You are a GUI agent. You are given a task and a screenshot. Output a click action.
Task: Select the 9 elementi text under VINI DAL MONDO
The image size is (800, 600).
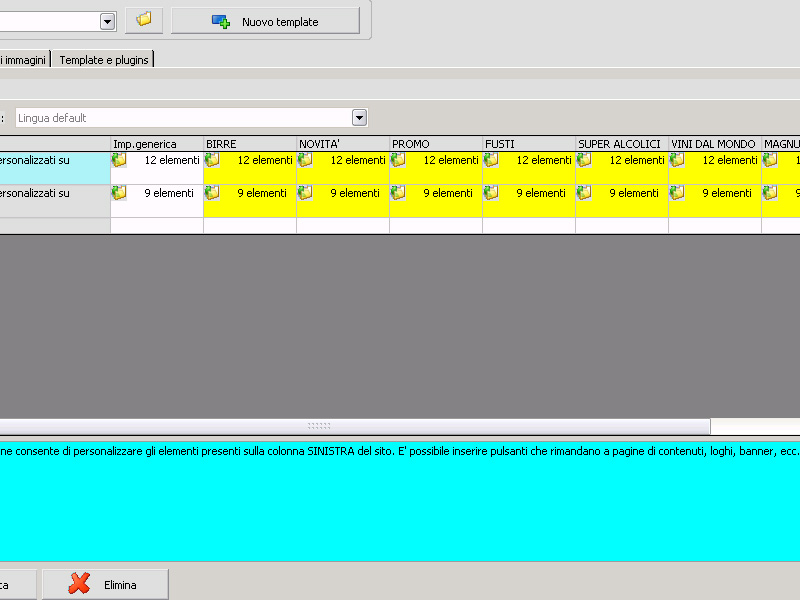click(727, 193)
